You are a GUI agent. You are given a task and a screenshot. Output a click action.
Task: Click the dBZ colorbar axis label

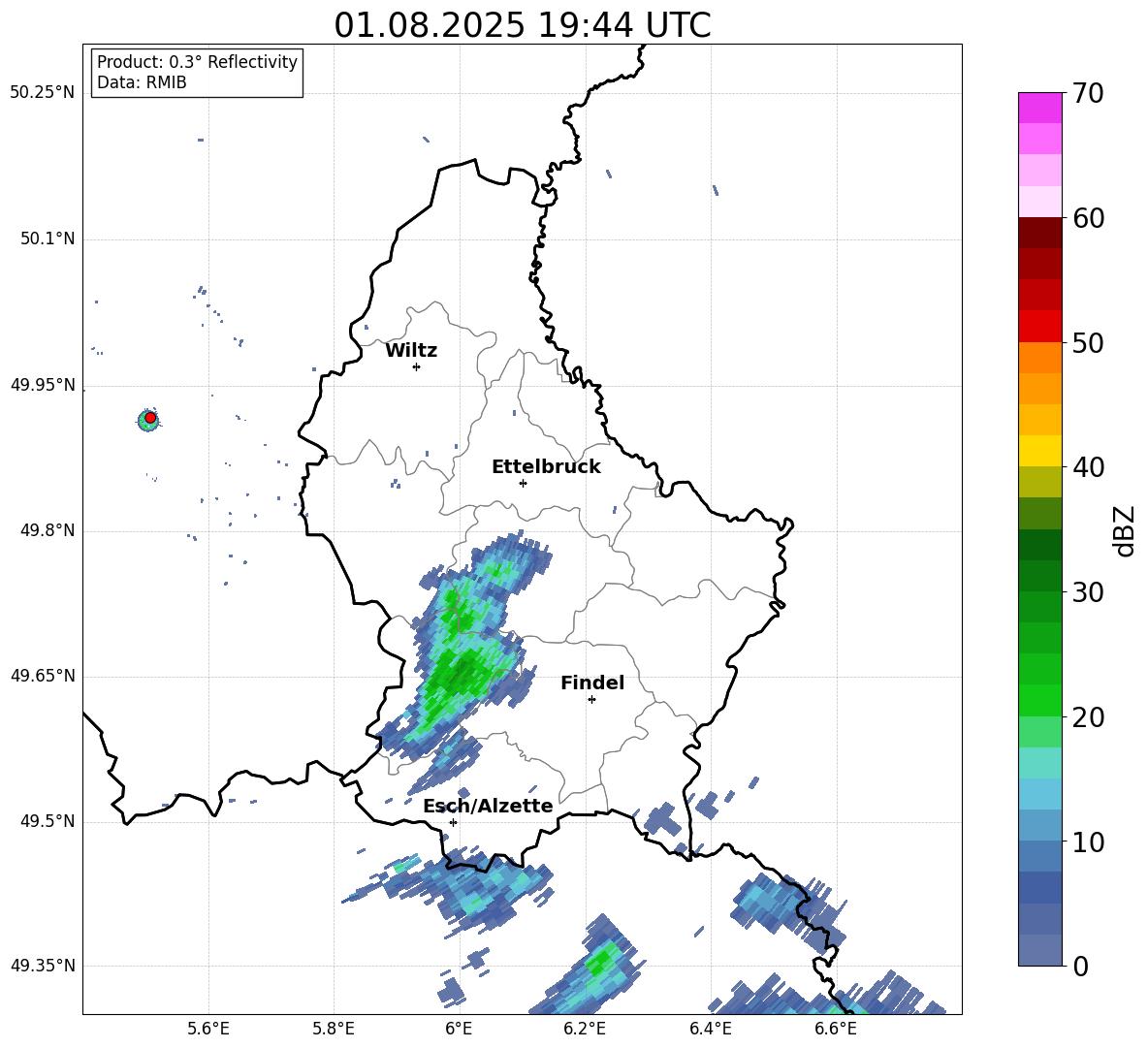click(1126, 530)
